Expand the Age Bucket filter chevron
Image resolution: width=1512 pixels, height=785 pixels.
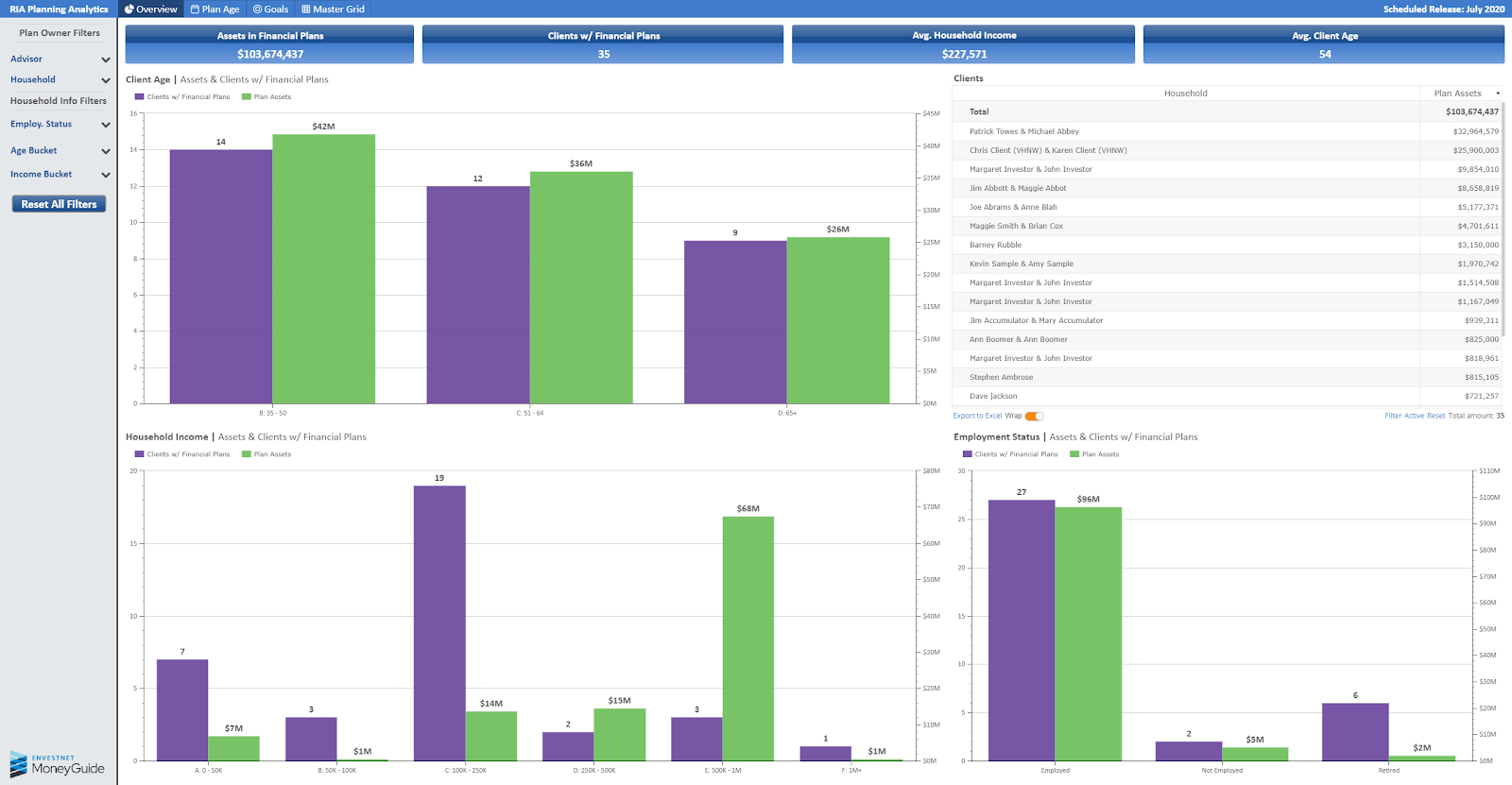click(106, 151)
